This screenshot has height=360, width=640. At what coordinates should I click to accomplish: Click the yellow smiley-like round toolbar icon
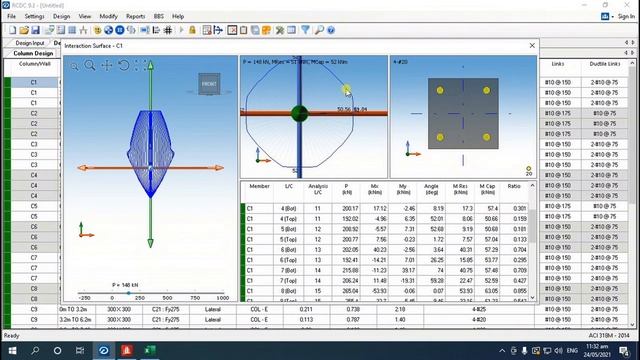click(x=97, y=30)
